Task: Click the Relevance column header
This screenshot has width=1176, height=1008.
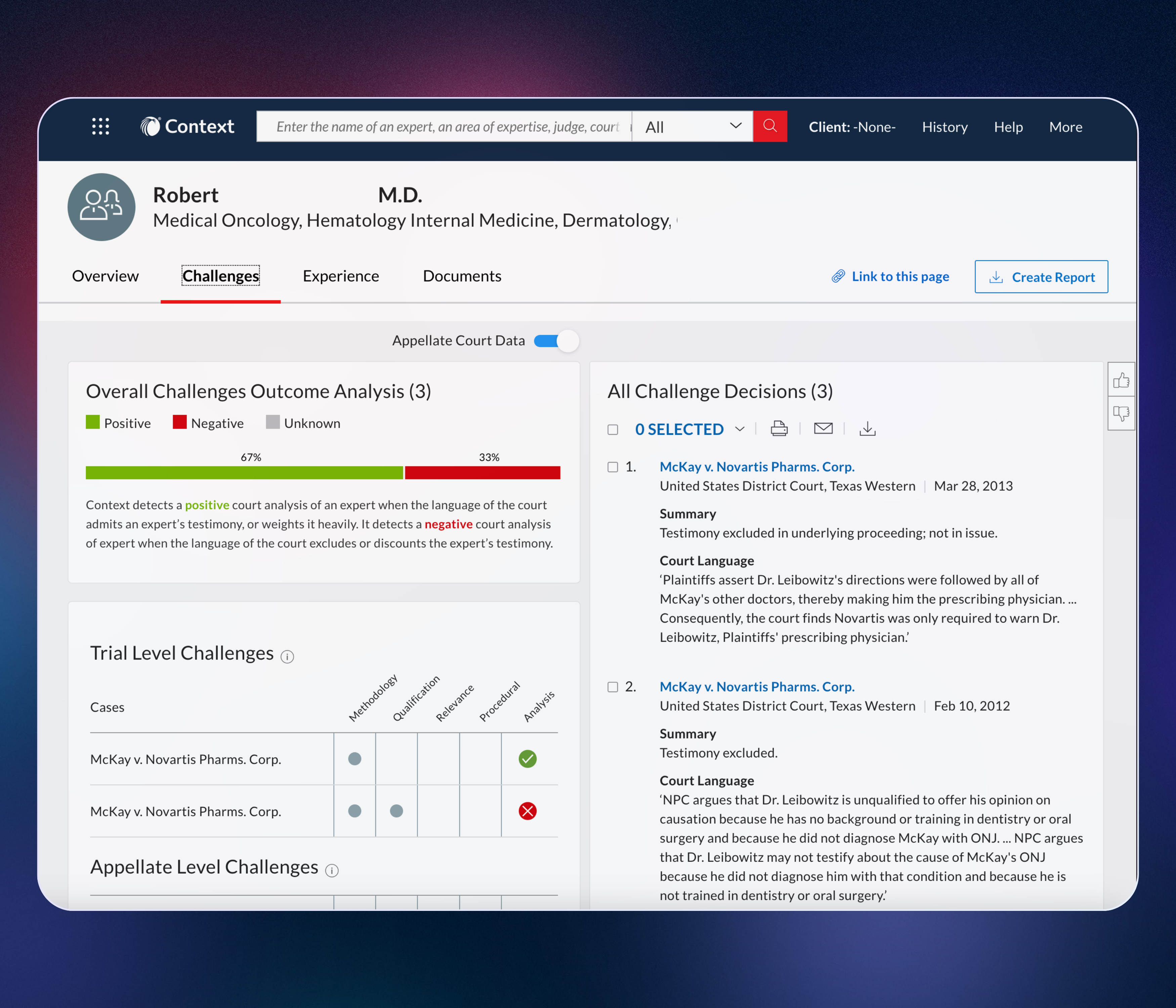Action: coord(455,703)
